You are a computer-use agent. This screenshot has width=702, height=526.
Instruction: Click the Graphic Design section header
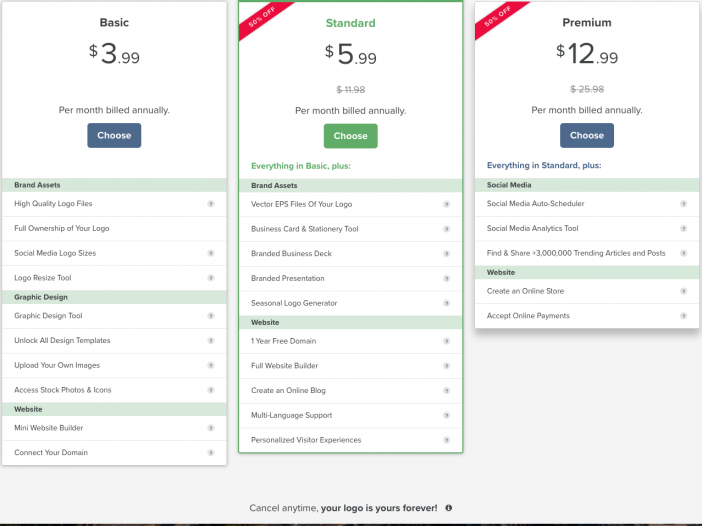pos(114,297)
